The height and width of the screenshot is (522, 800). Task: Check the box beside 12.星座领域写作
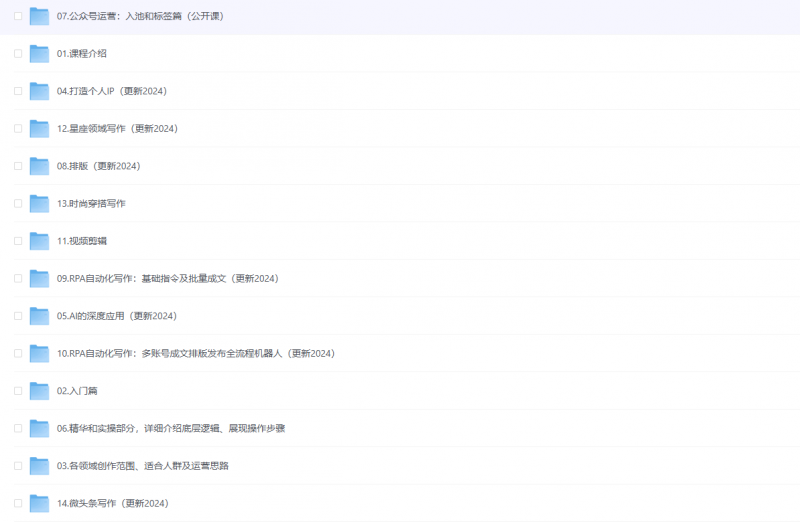18,128
